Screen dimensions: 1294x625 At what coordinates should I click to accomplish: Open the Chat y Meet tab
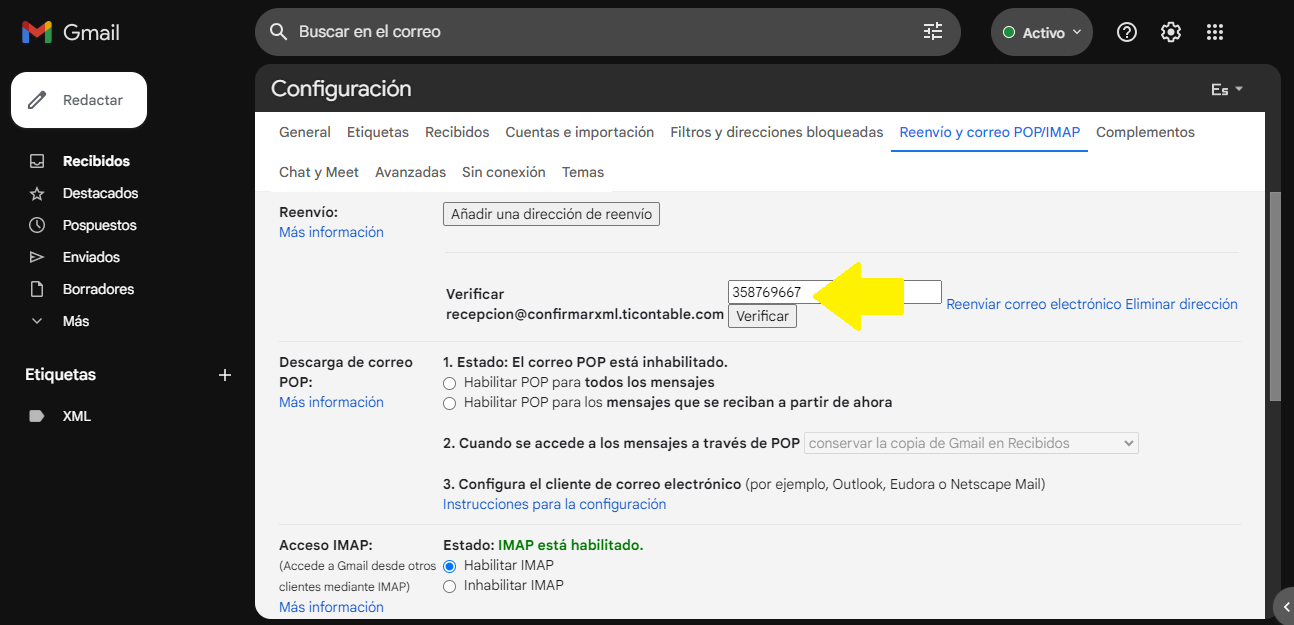[x=319, y=172]
